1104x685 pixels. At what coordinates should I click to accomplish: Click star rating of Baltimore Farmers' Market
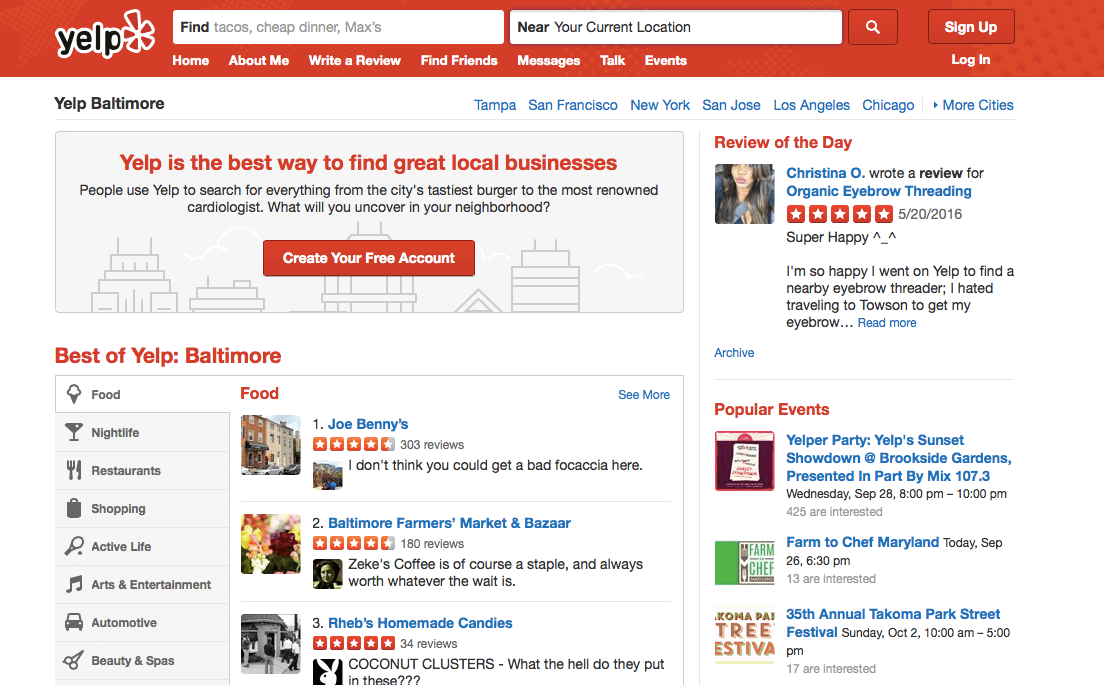click(353, 543)
